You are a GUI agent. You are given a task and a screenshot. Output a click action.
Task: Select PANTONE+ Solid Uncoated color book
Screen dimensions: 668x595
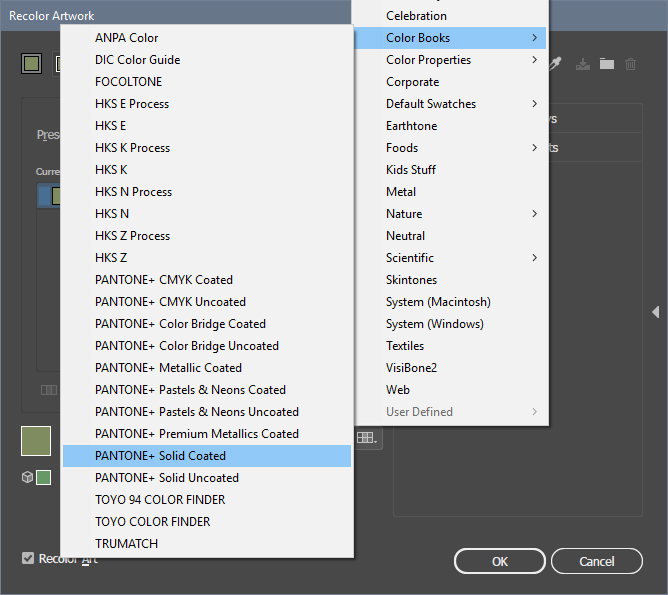pyautogui.click(x=207, y=478)
